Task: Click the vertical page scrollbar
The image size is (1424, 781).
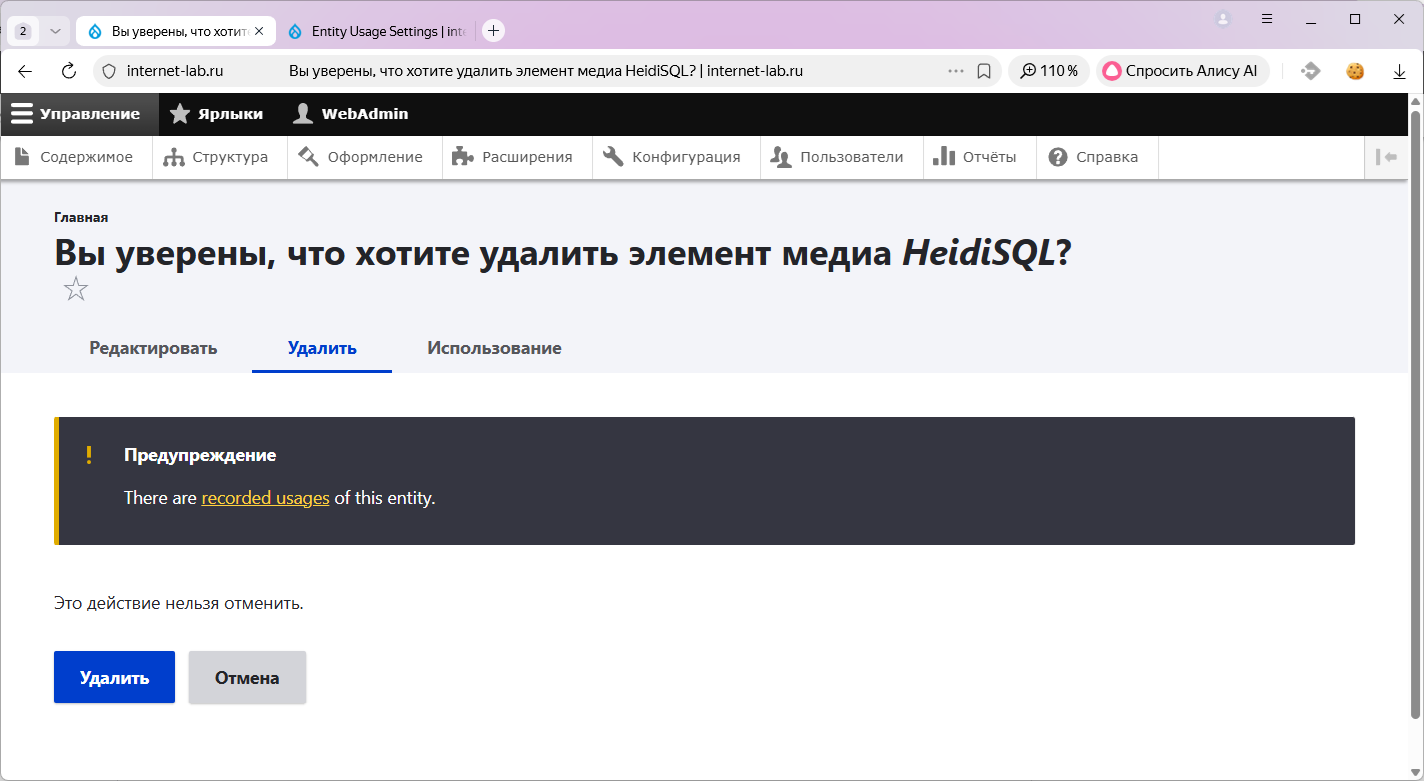Action: [1415, 400]
